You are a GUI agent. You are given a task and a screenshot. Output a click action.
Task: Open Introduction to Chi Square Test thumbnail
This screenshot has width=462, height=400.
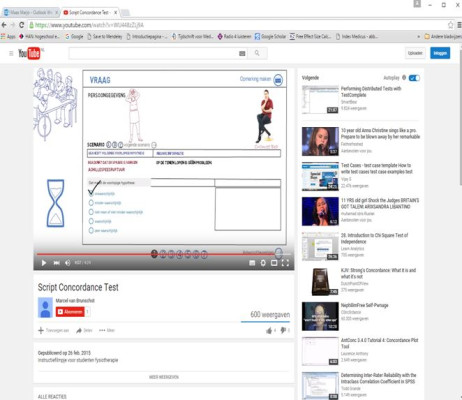(320, 246)
